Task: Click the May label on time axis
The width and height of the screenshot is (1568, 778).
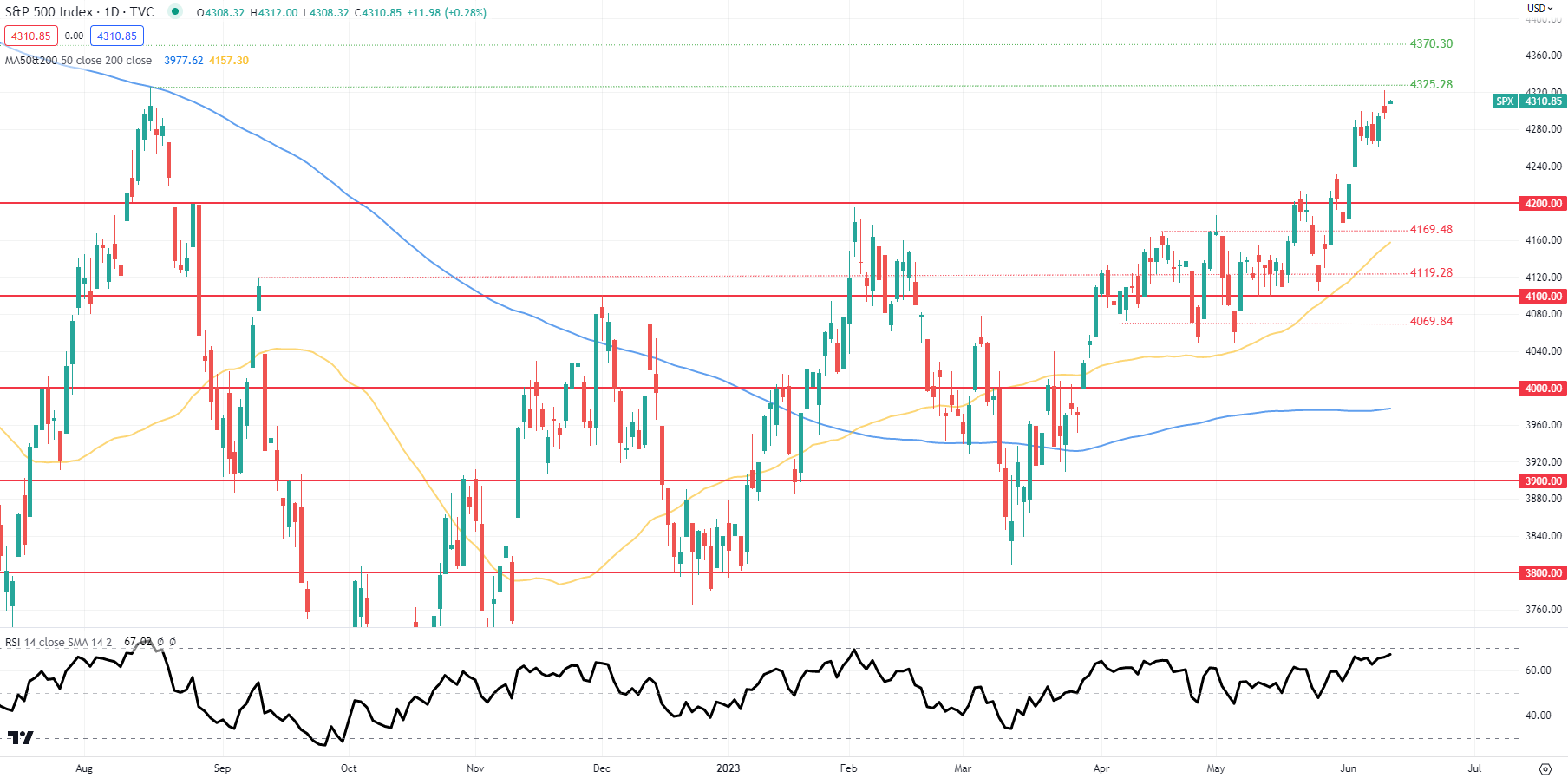Action: tap(1216, 768)
